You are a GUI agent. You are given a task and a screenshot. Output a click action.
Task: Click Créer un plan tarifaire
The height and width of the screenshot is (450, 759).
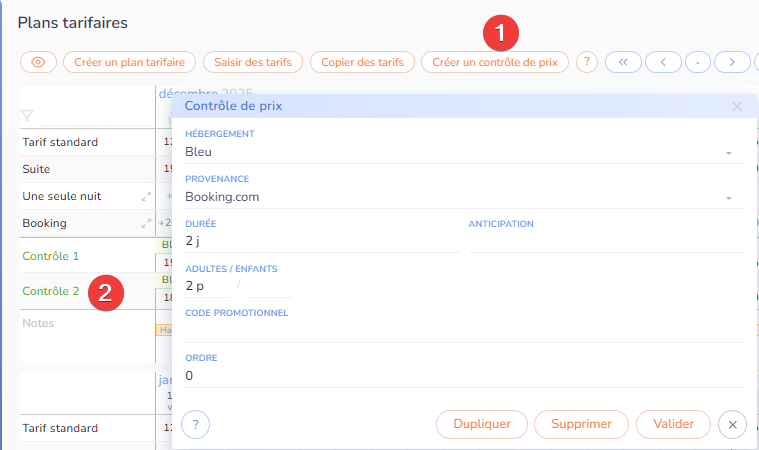tap(129, 62)
